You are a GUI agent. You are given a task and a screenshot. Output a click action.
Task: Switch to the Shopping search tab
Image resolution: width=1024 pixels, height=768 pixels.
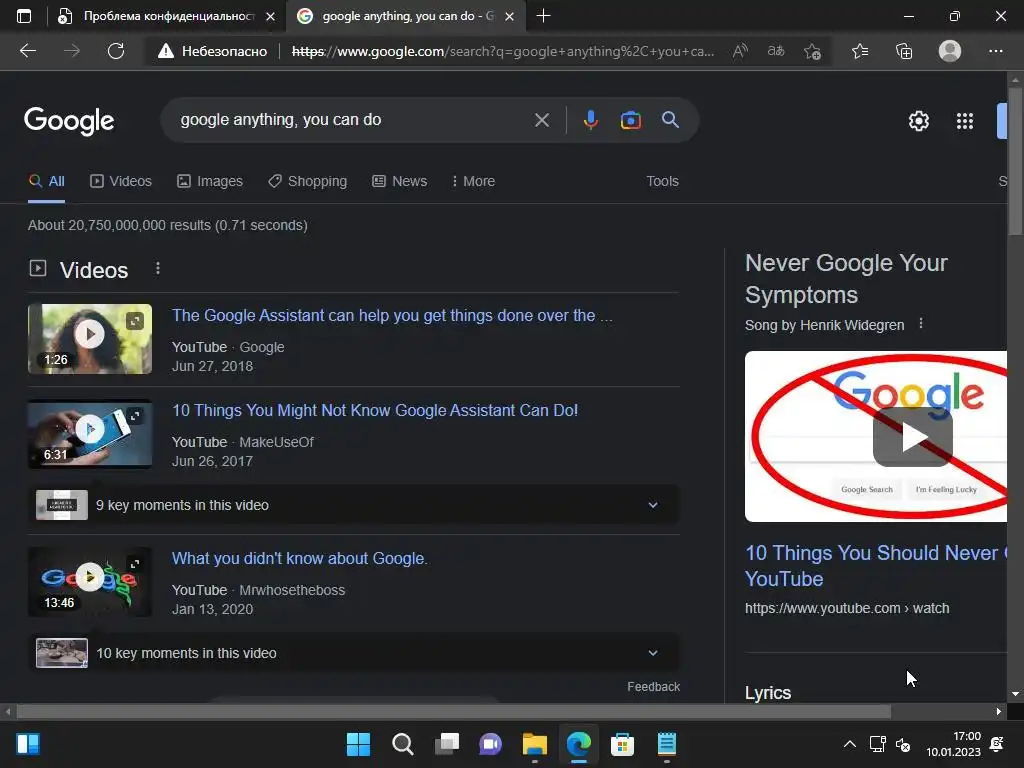308,182
